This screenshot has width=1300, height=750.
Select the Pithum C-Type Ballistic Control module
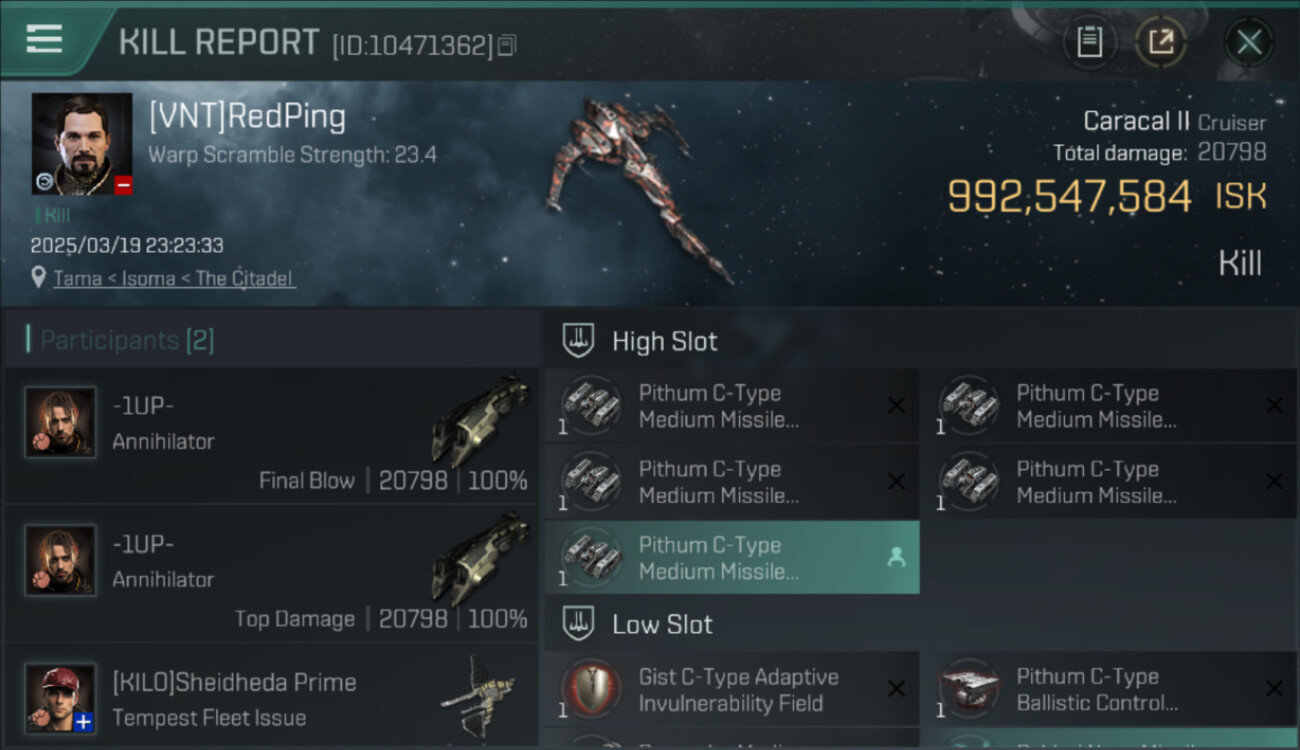coord(1109,689)
